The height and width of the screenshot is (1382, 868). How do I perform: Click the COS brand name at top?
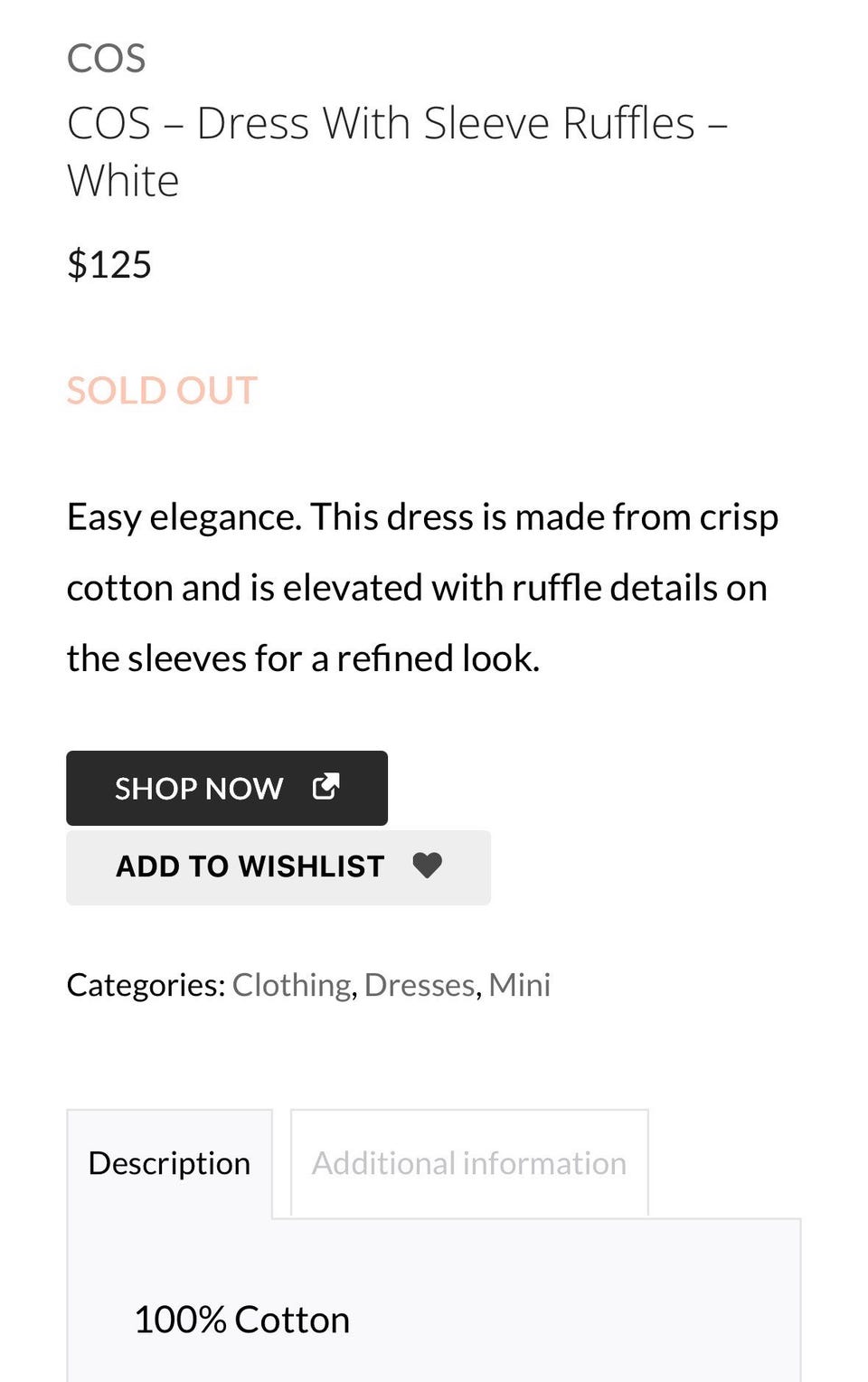coord(106,59)
